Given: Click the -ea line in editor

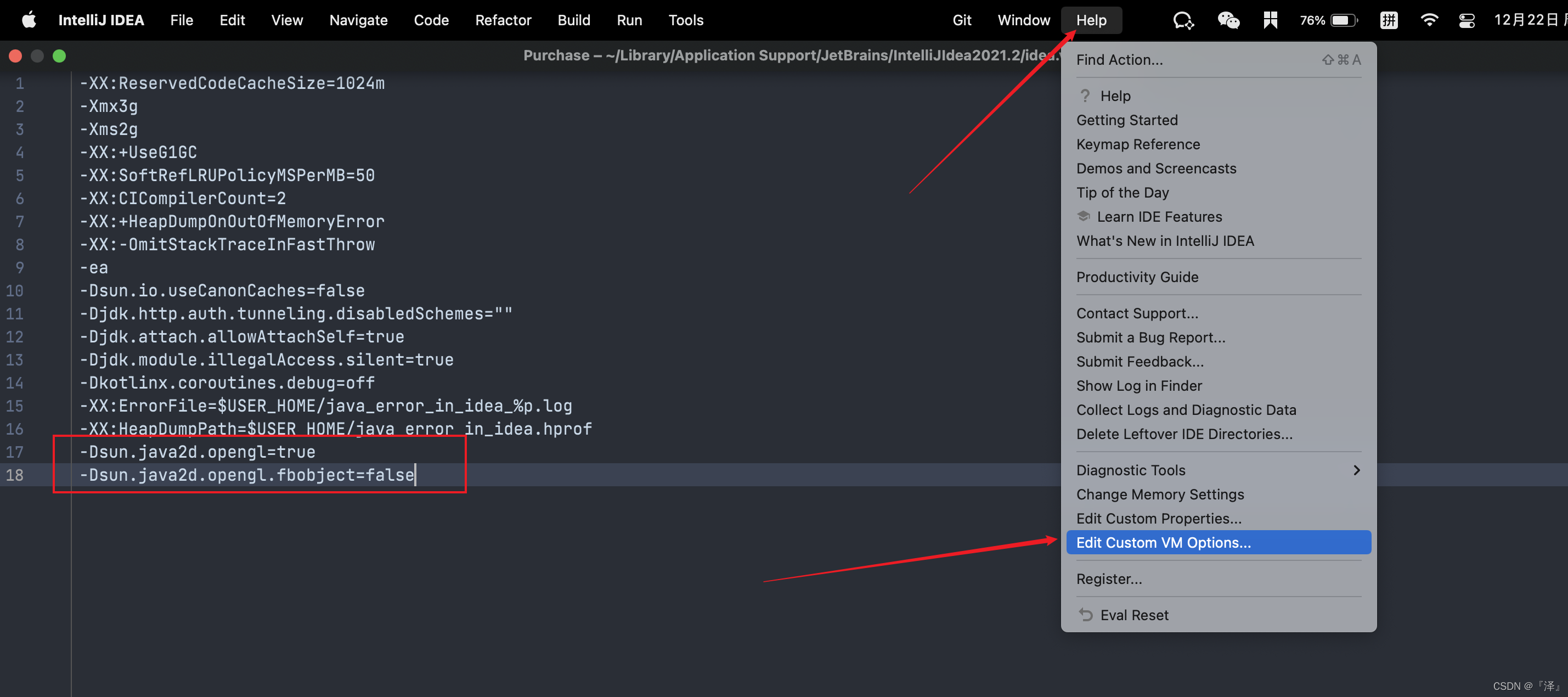Looking at the screenshot, I should (94, 267).
